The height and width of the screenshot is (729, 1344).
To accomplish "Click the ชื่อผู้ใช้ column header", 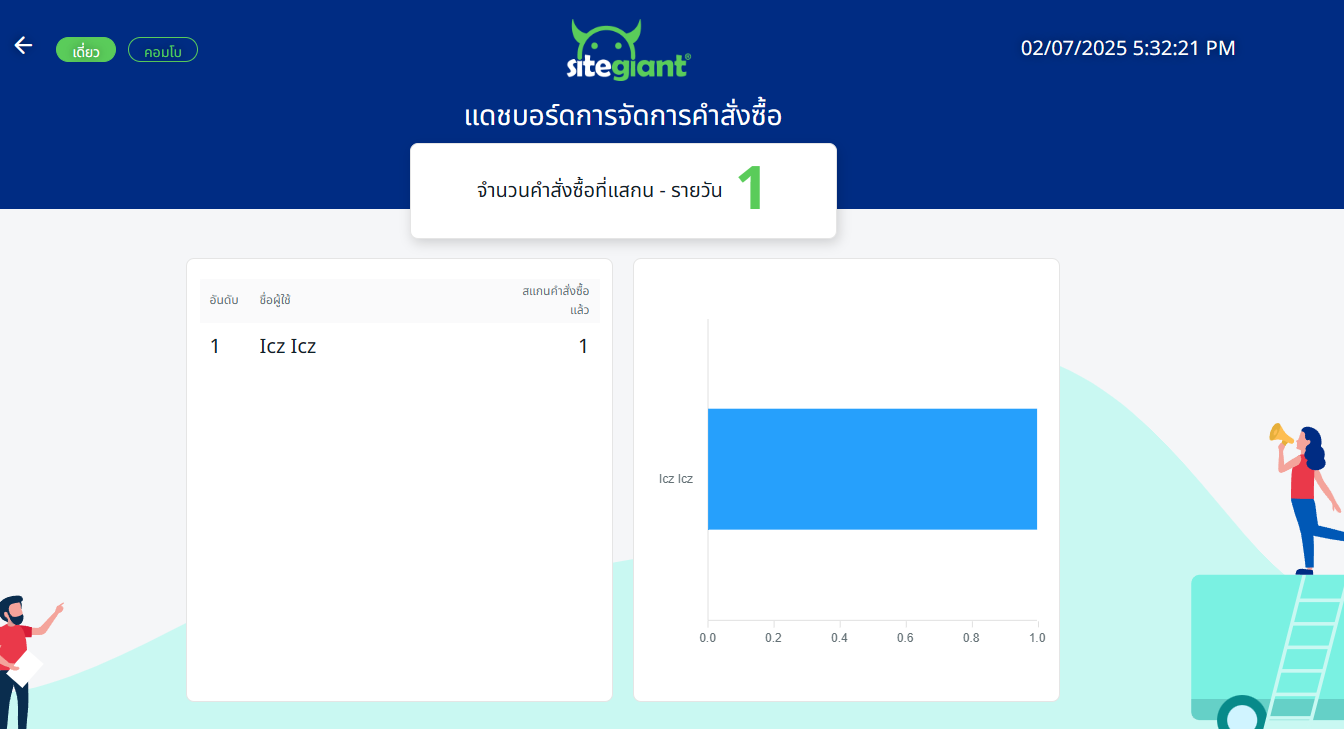I will [x=275, y=300].
